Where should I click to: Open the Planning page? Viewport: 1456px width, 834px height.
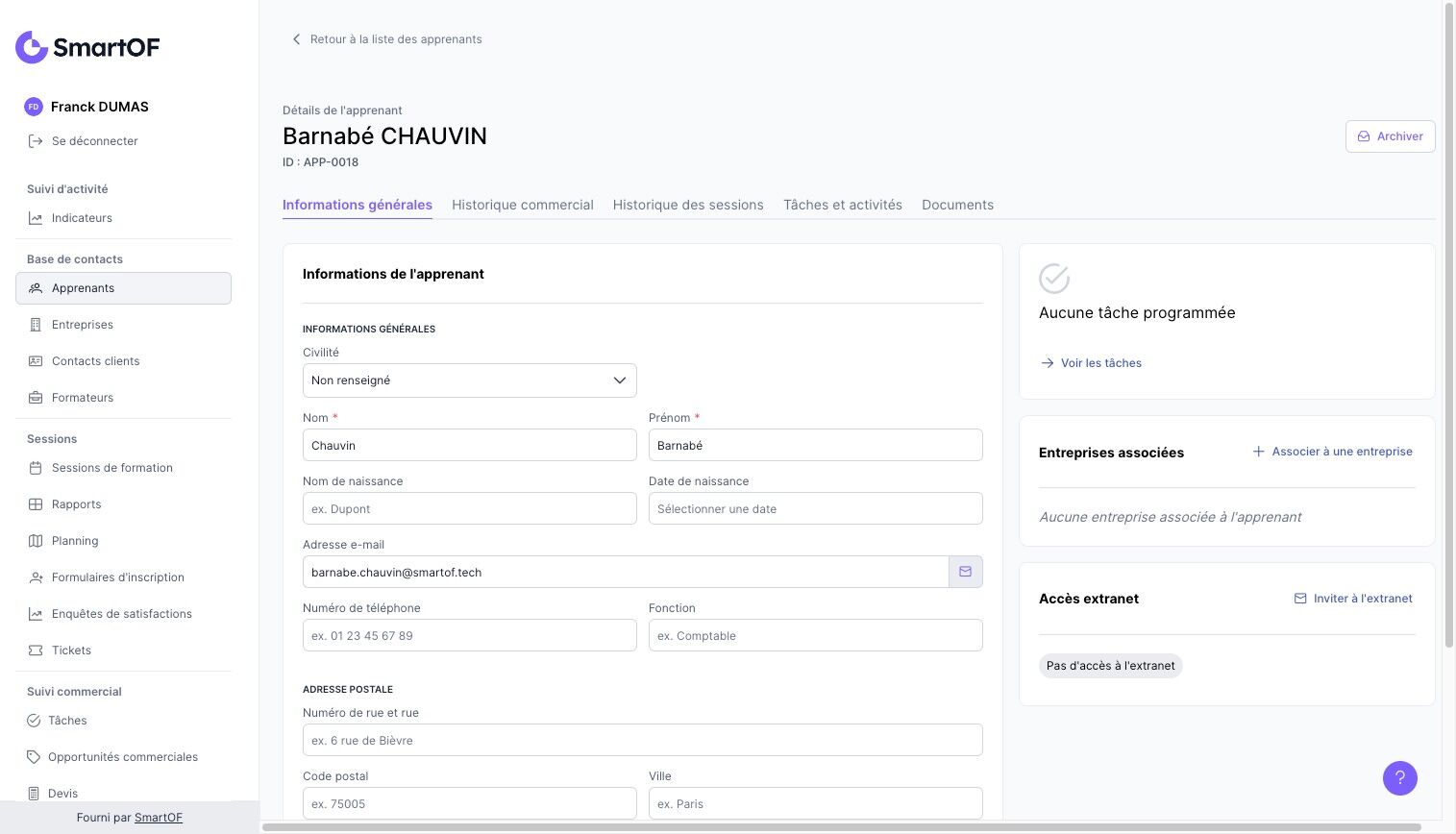point(75,541)
